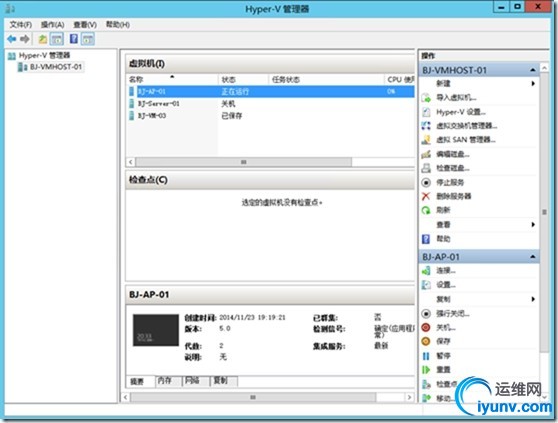
Task: Refresh the host with 刷新
Action: coord(443,210)
